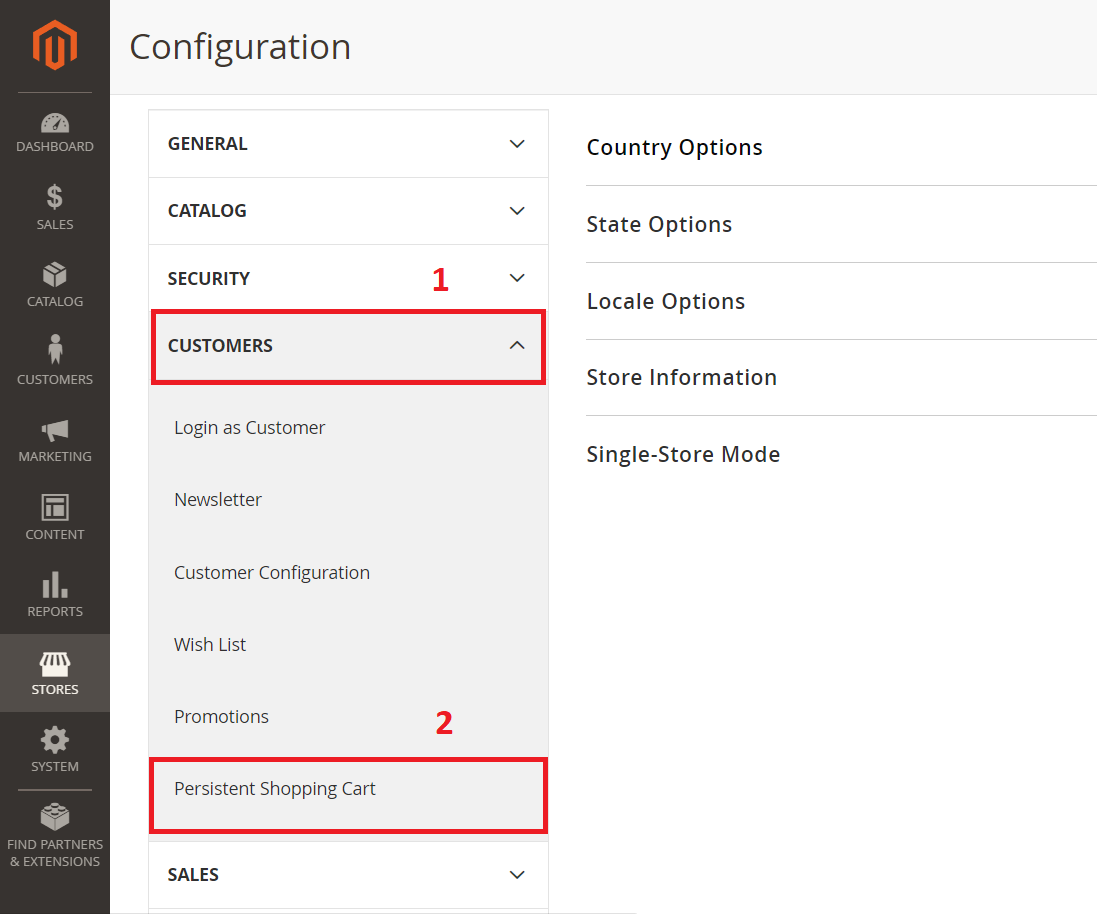This screenshot has width=1097, height=914.
Task: Open the Customers person icon in sidebar
Action: pyautogui.click(x=55, y=351)
